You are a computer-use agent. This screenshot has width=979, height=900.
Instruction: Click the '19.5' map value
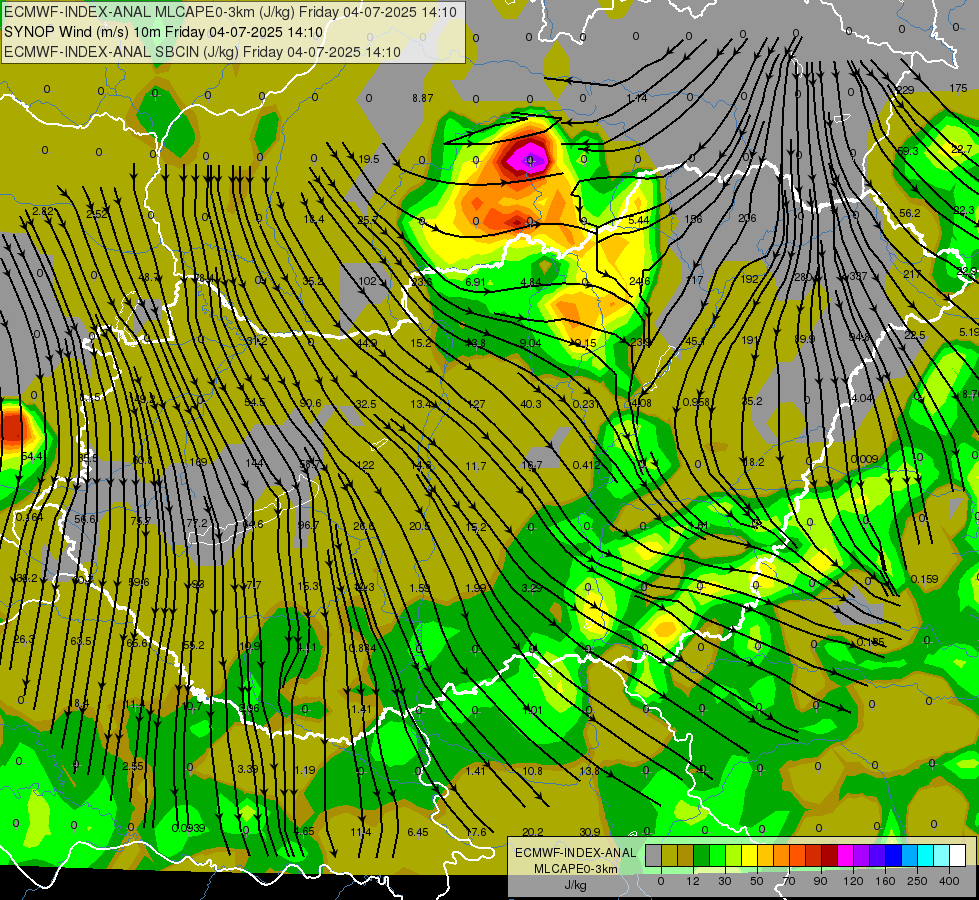click(x=369, y=159)
